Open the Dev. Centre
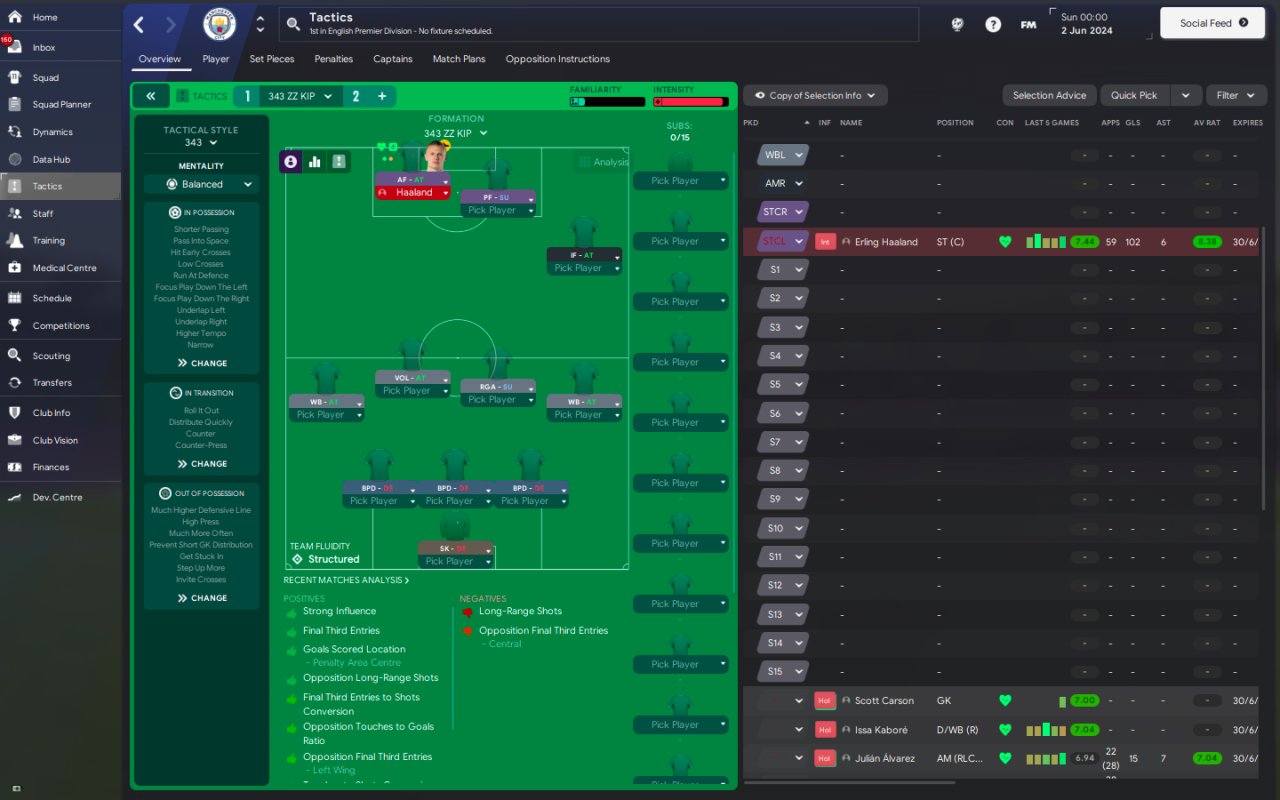This screenshot has width=1280, height=800. (x=57, y=497)
